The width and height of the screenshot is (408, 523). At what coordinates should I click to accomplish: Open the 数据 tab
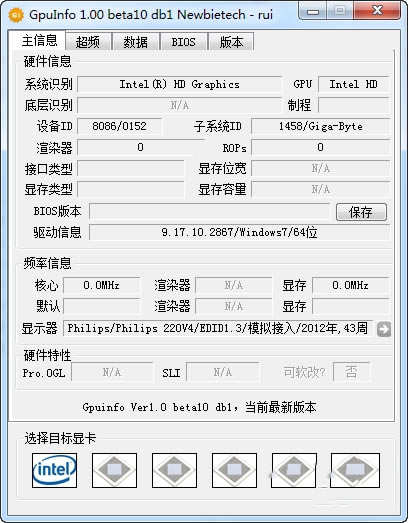(135, 42)
